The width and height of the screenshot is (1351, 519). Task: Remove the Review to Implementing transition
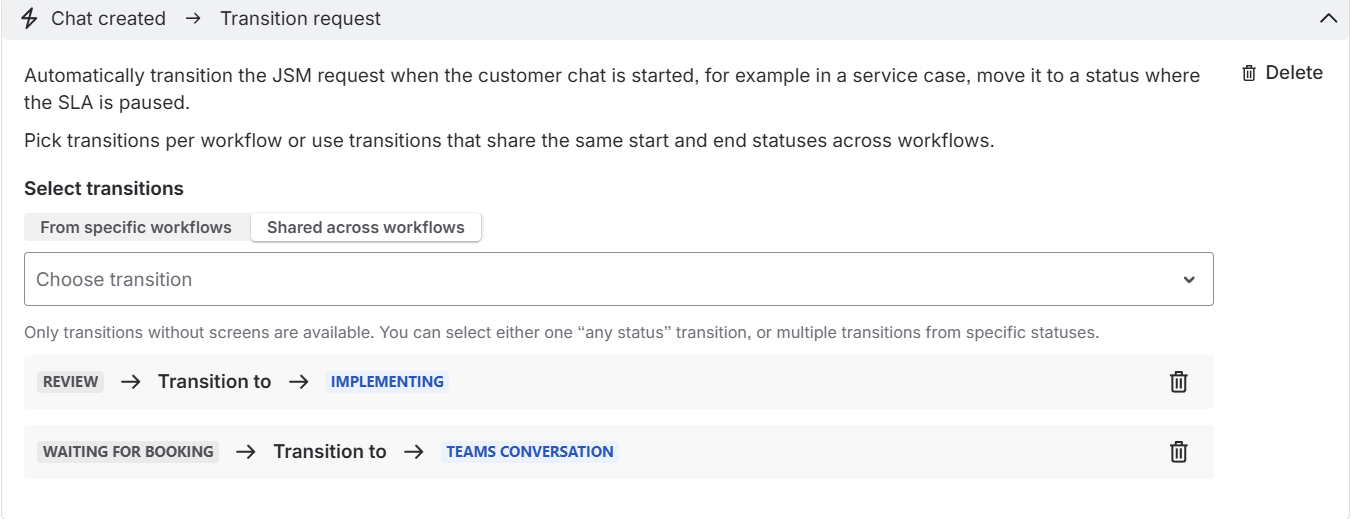(1179, 382)
